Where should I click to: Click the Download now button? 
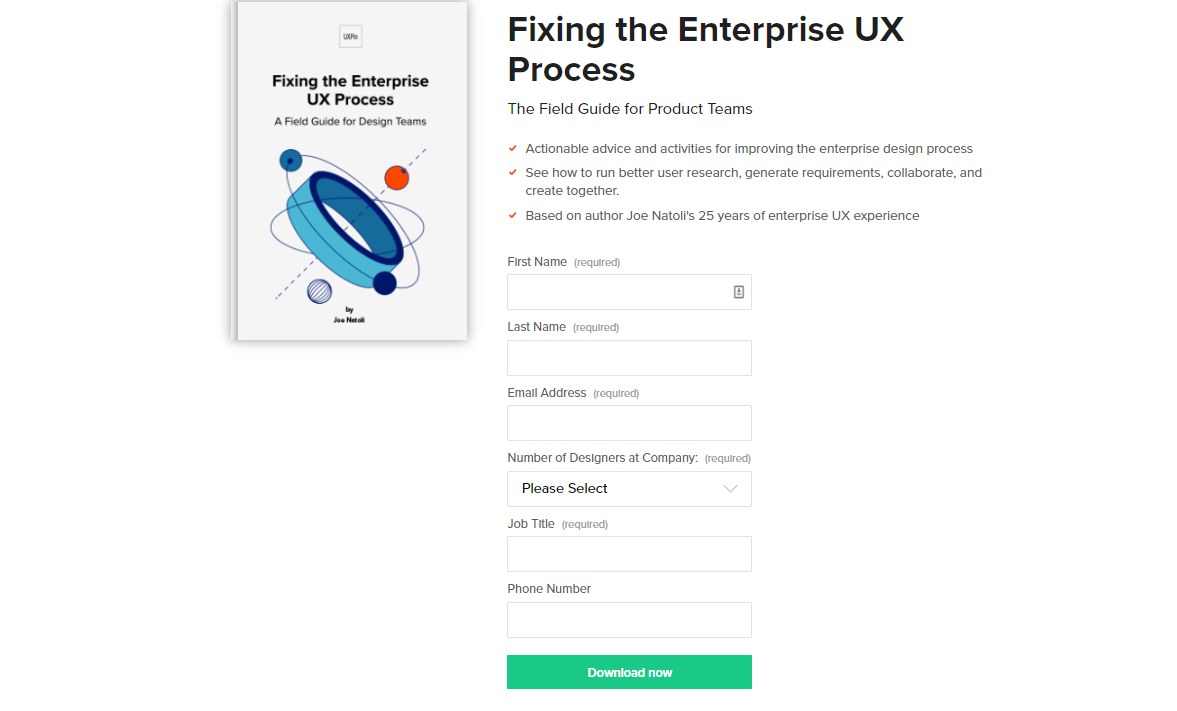(x=629, y=672)
